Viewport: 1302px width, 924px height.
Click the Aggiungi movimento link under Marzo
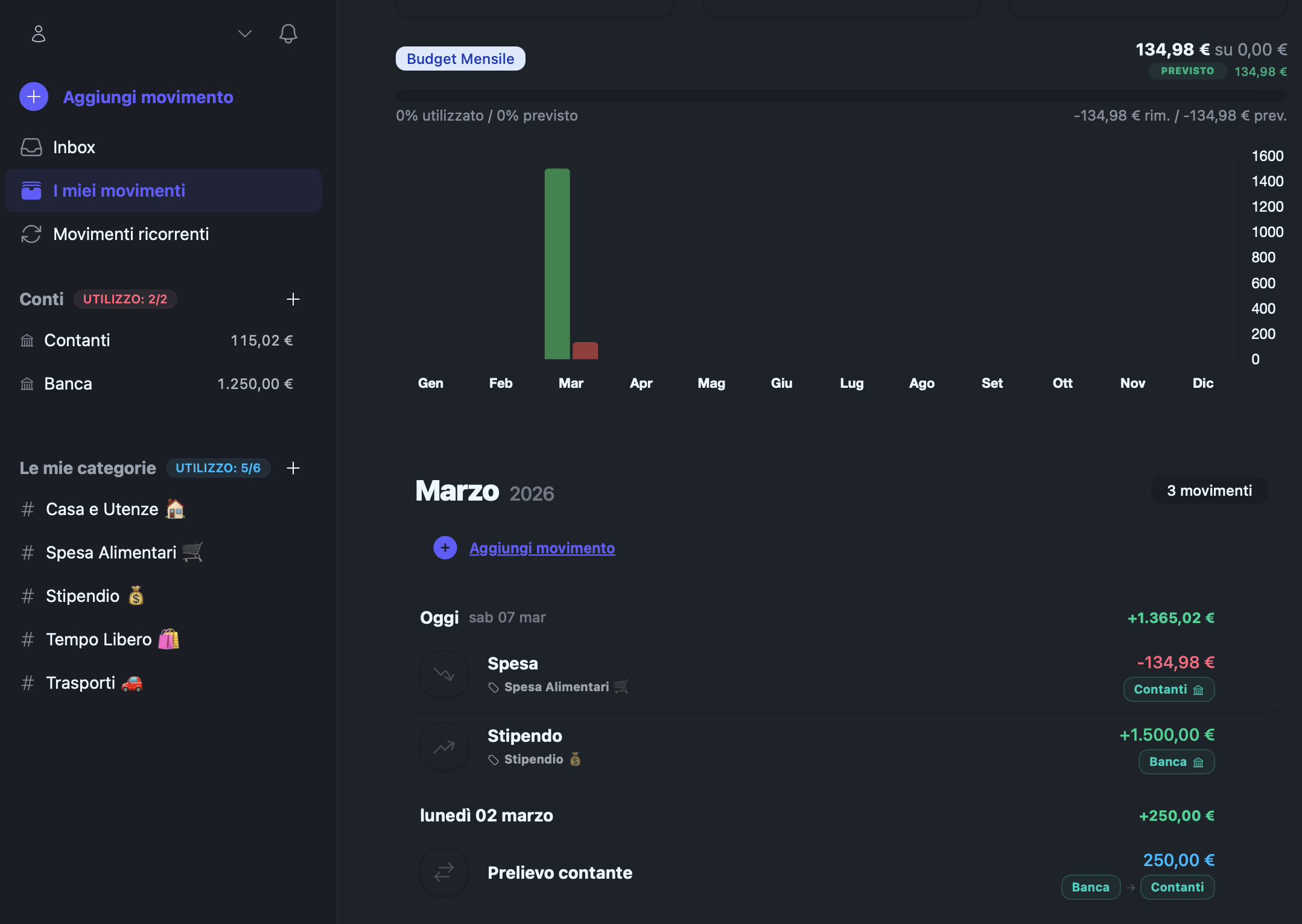point(542,548)
